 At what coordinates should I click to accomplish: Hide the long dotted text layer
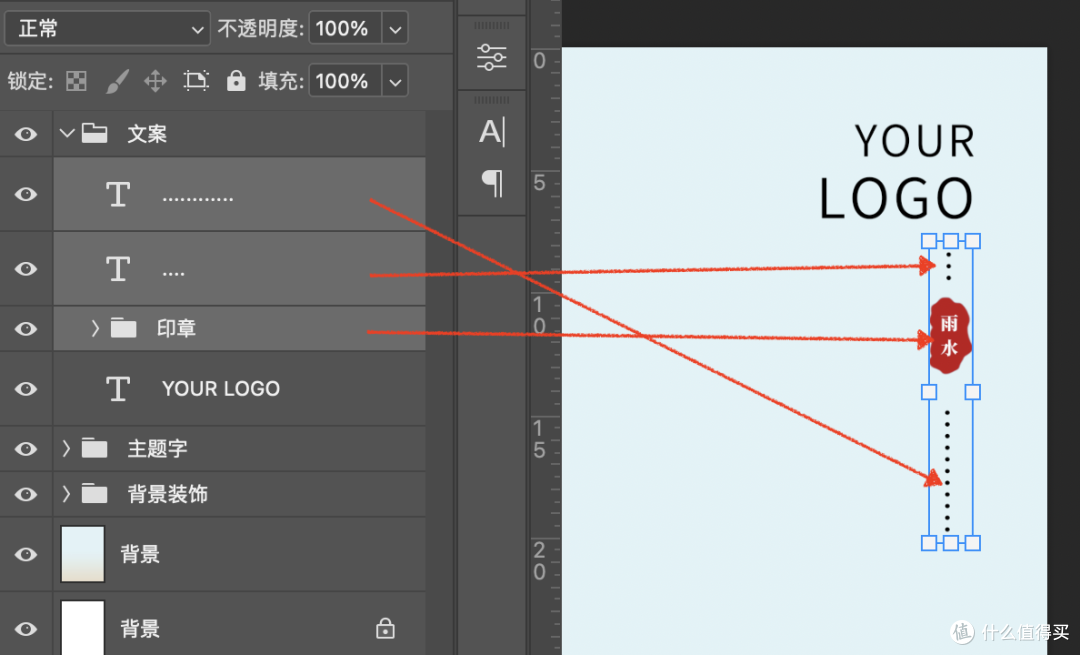click(x=26, y=194)
